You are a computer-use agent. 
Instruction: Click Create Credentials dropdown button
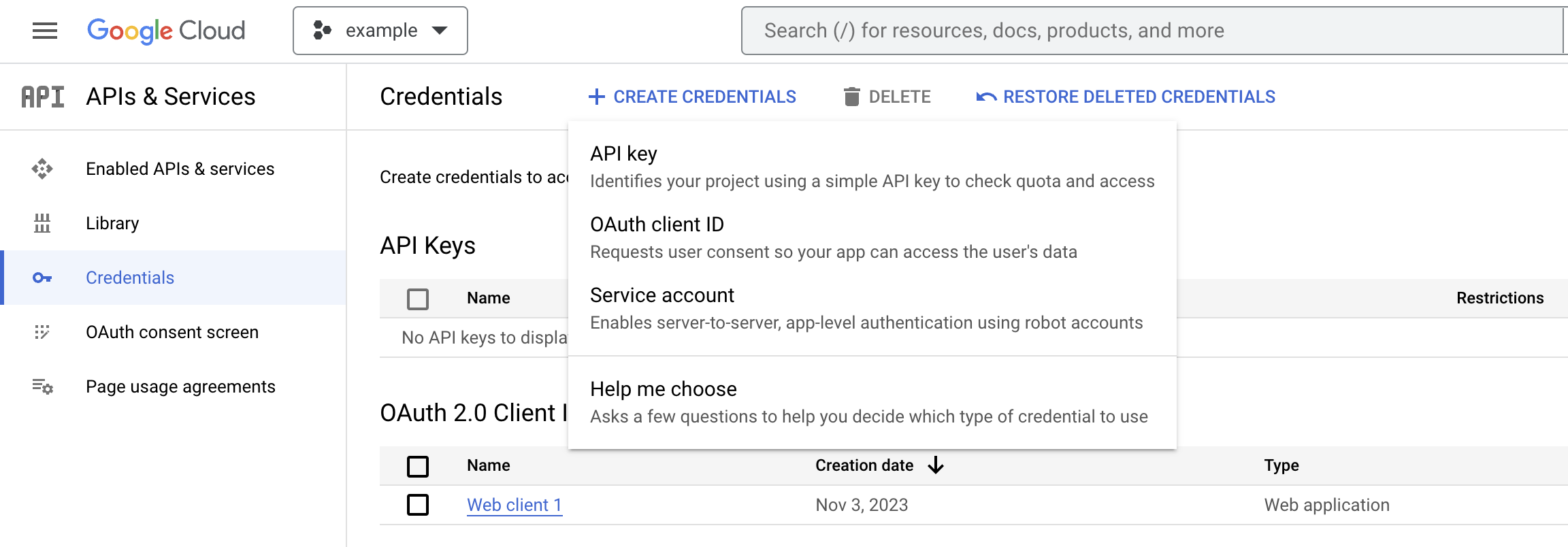(x=692, y=97)
